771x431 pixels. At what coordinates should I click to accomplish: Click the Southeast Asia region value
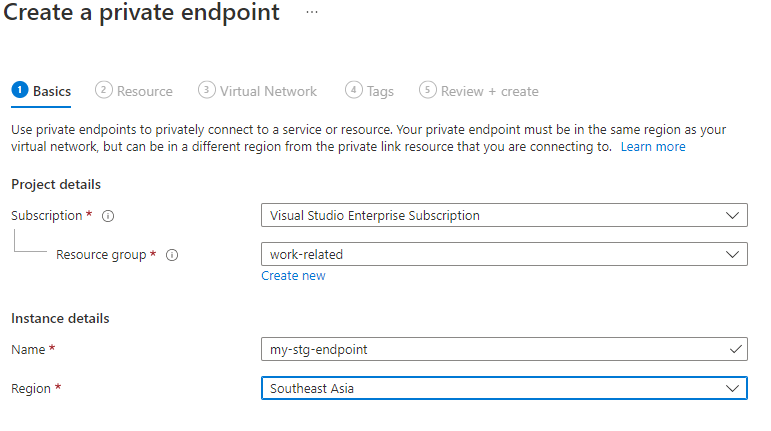point(312,388)
